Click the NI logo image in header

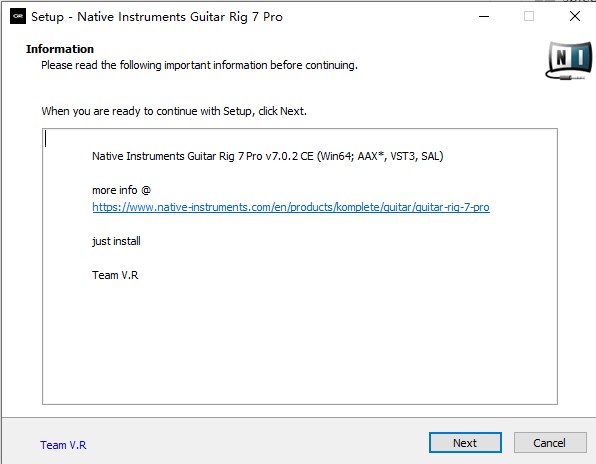[x=569, y=60]
